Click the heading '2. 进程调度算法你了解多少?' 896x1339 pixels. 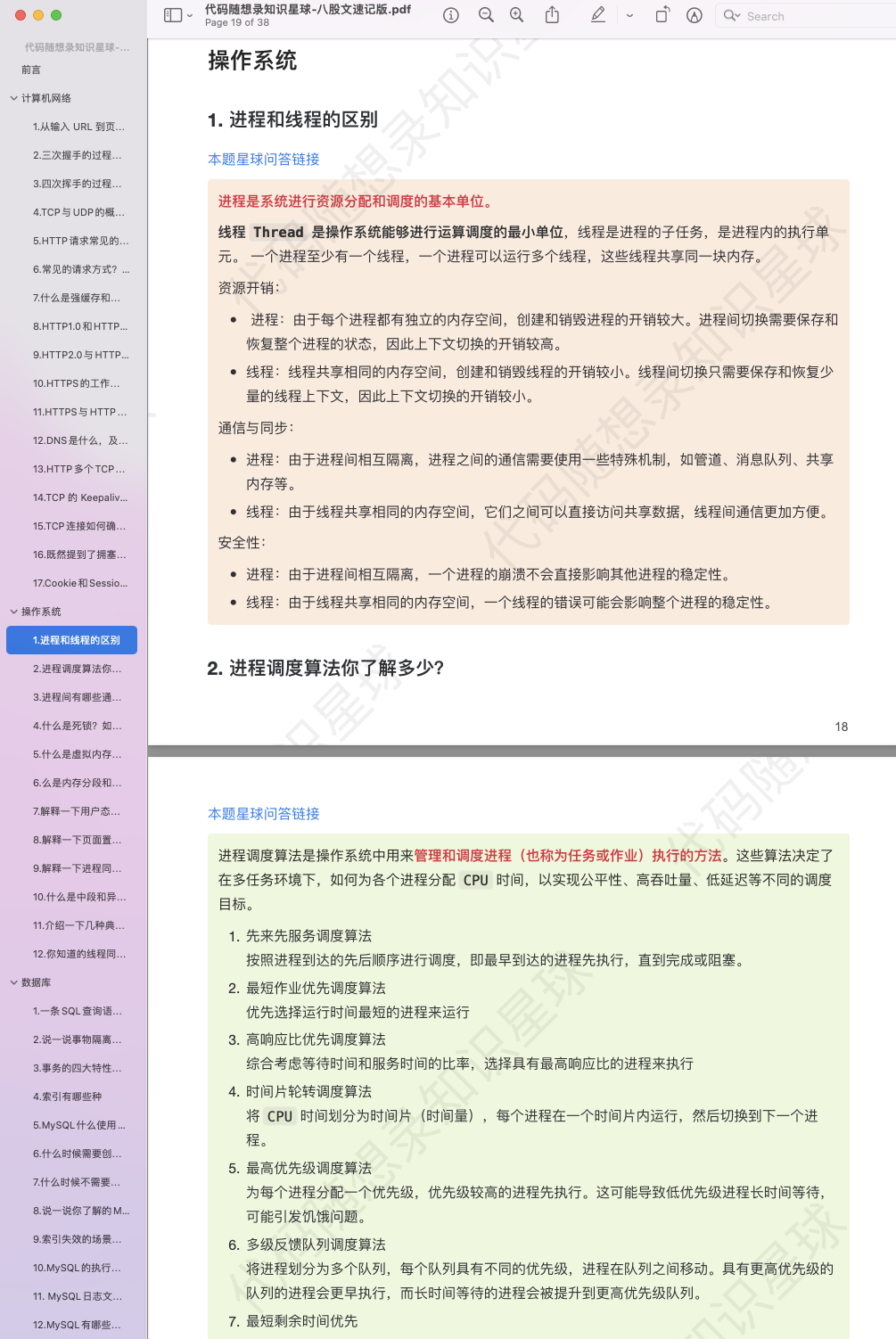[x=325, y=668]
